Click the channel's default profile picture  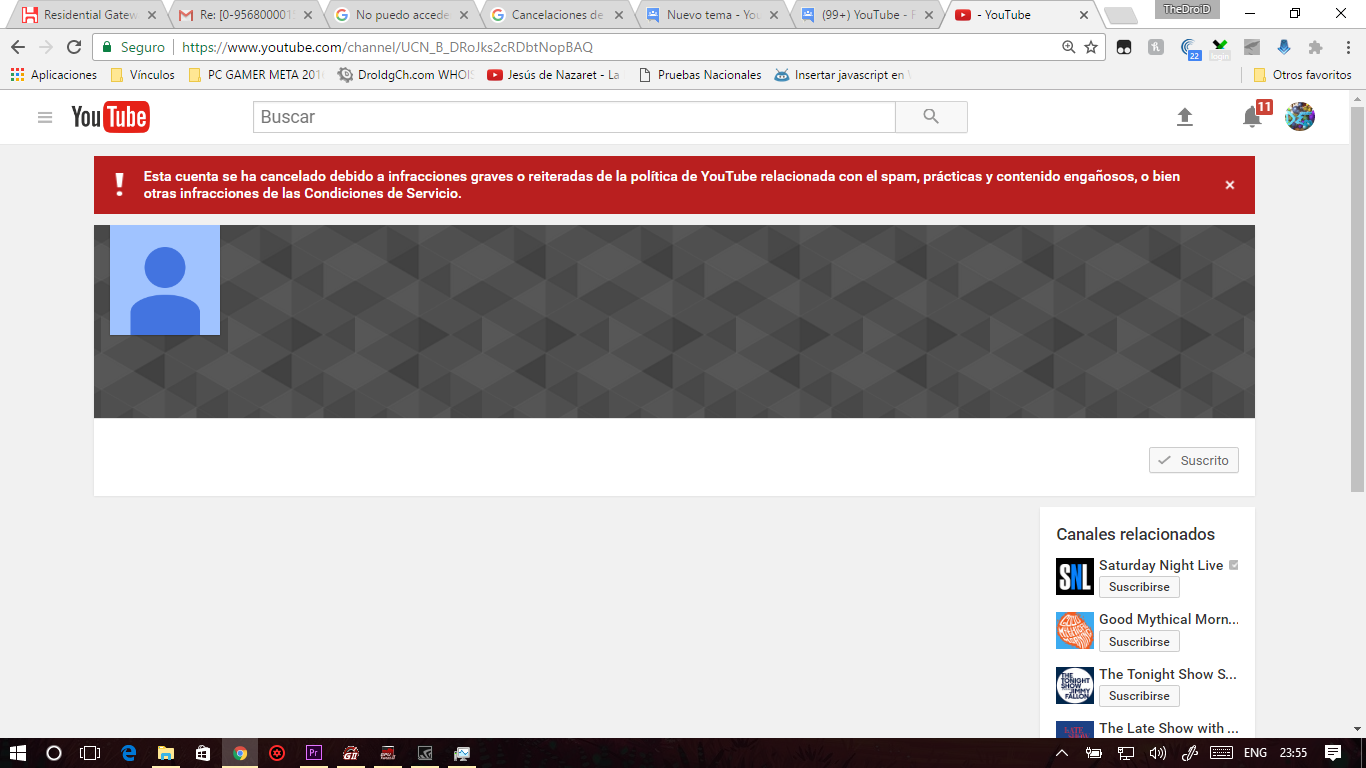pyautogui.click(x=165, y=280)
